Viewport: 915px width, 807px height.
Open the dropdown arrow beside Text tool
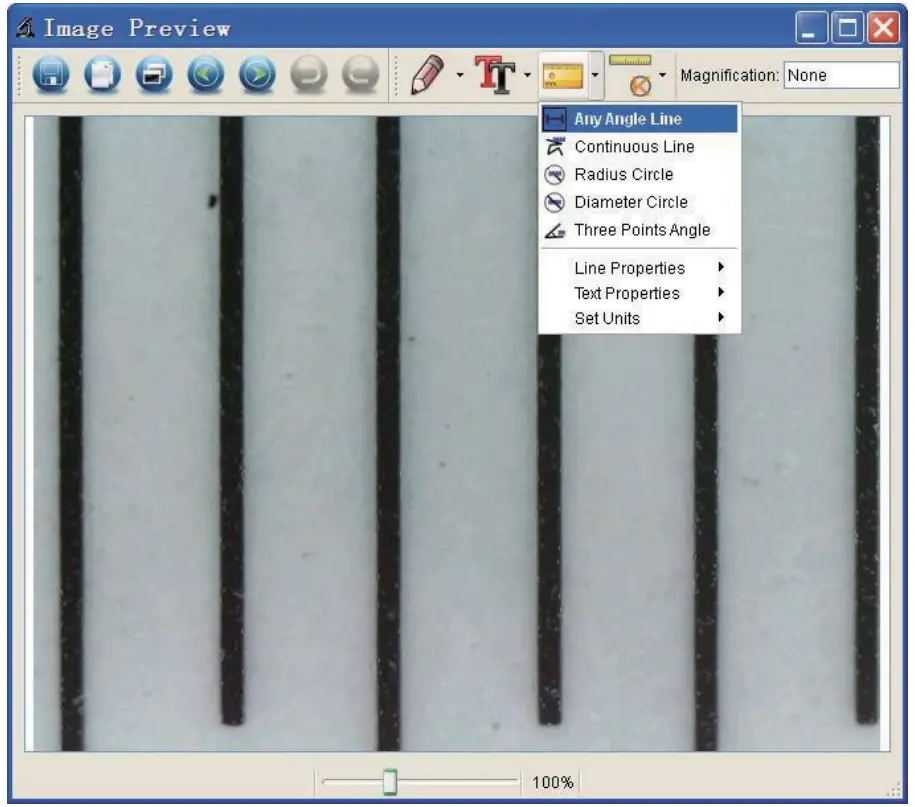coord(527,76)
